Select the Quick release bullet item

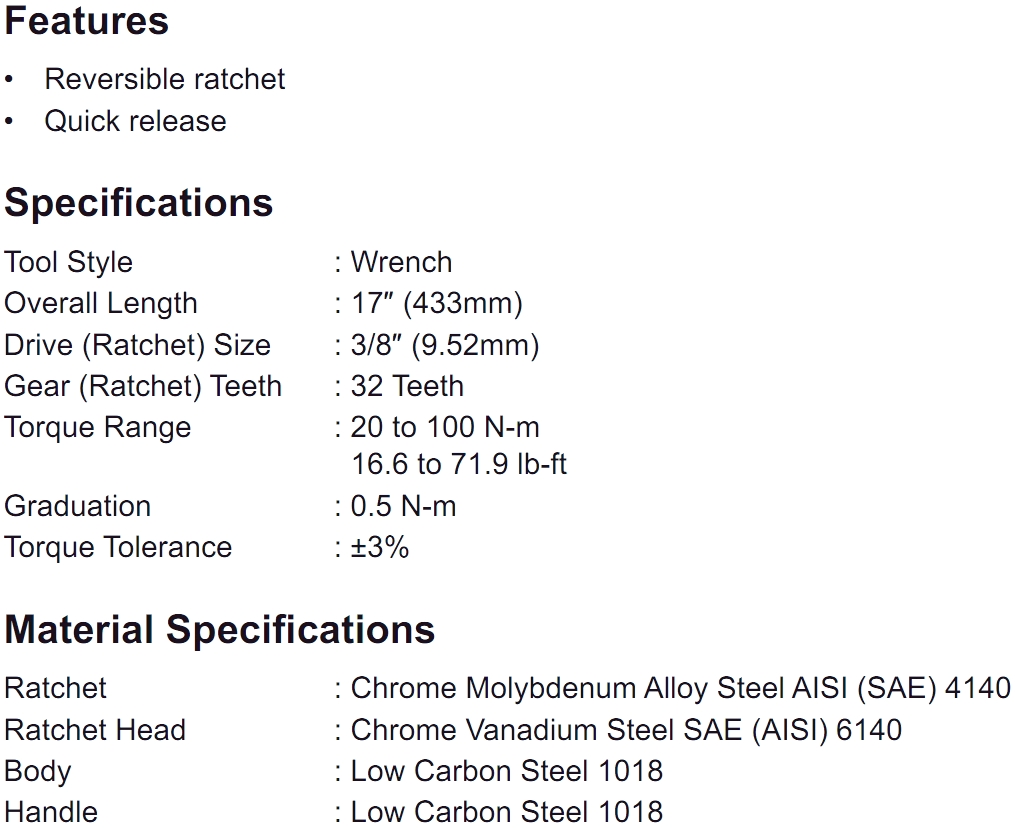(x=135, y=121)
